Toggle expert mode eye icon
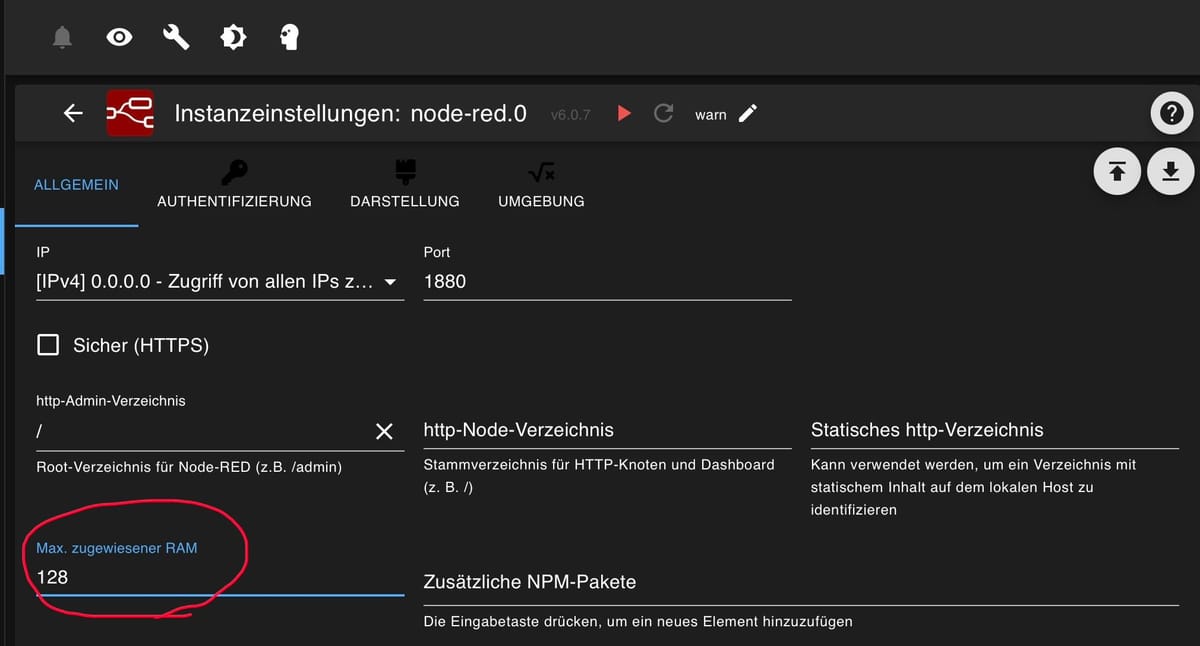Viewport: 1200px width, 646px height. click(x=119, y=38)
